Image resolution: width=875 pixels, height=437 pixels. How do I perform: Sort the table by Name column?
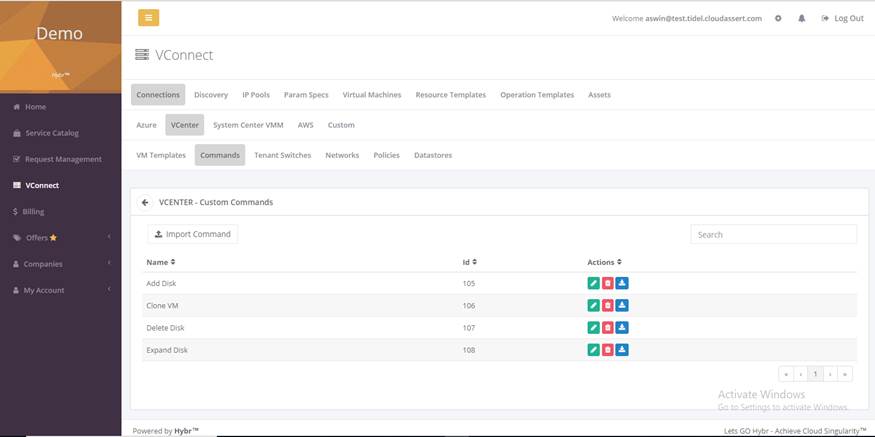(161, 262)
